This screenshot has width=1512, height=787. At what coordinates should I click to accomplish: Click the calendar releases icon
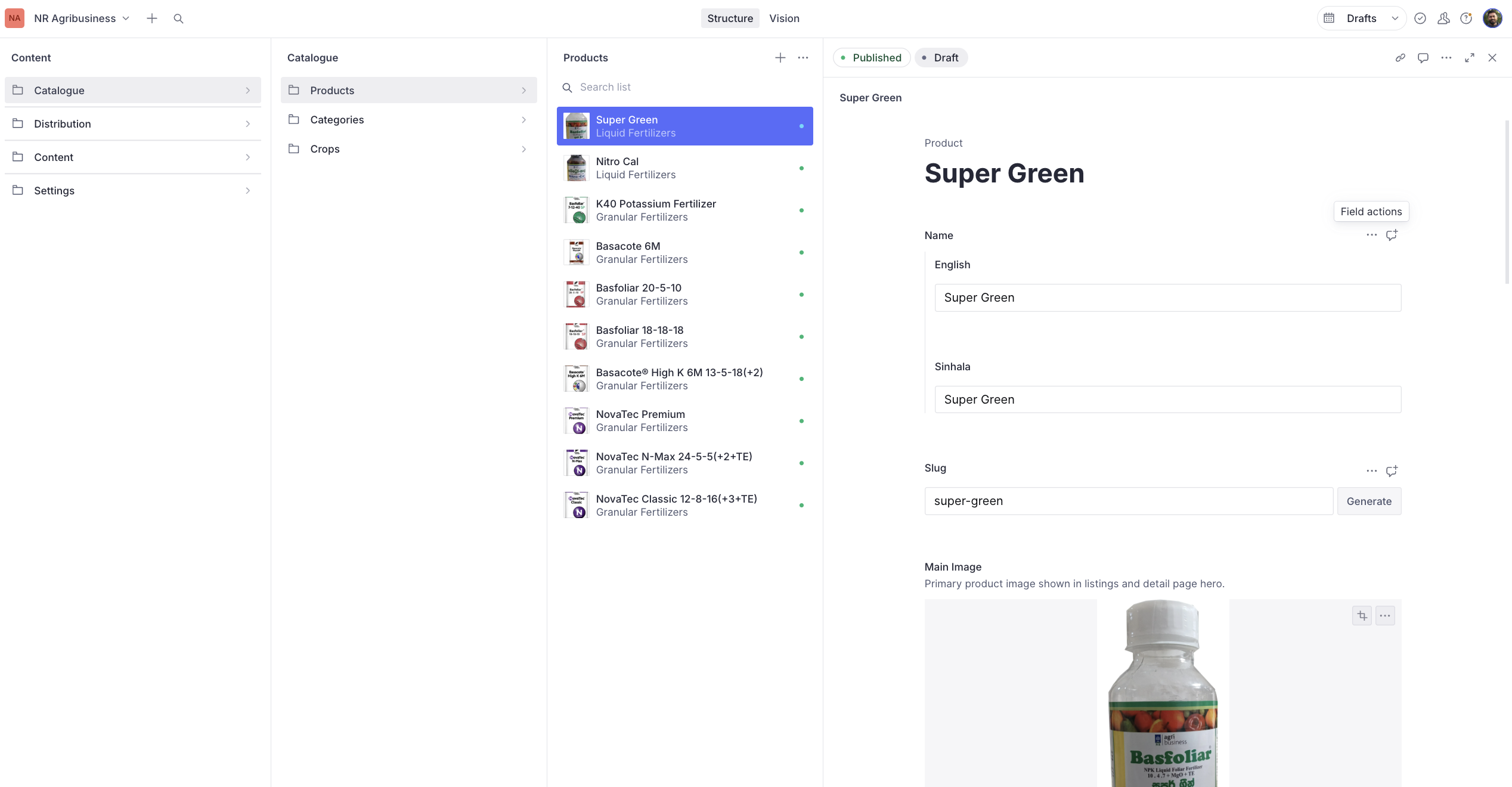pos(1329,18)
